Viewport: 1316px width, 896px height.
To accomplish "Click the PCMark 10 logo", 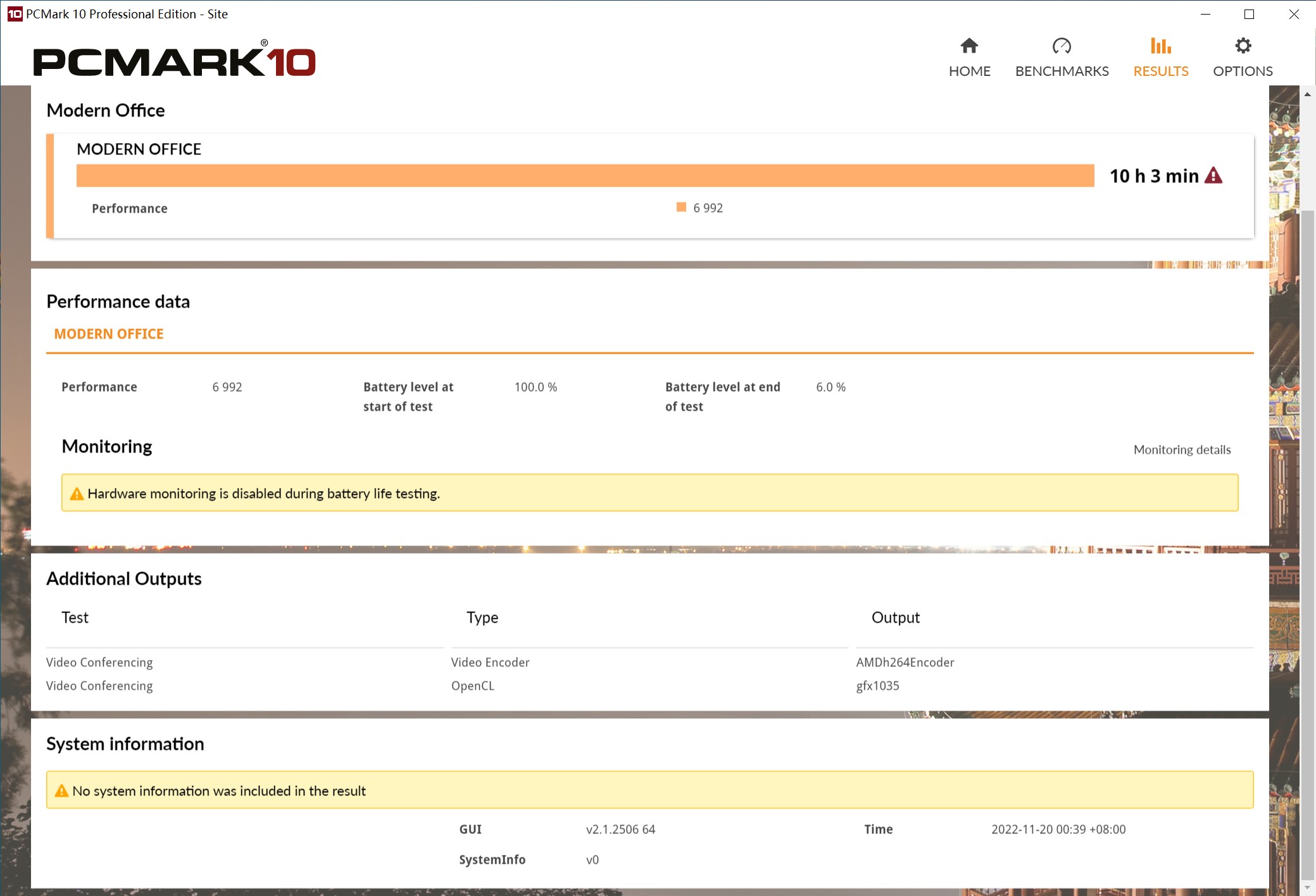I will (x=175, y=61).
